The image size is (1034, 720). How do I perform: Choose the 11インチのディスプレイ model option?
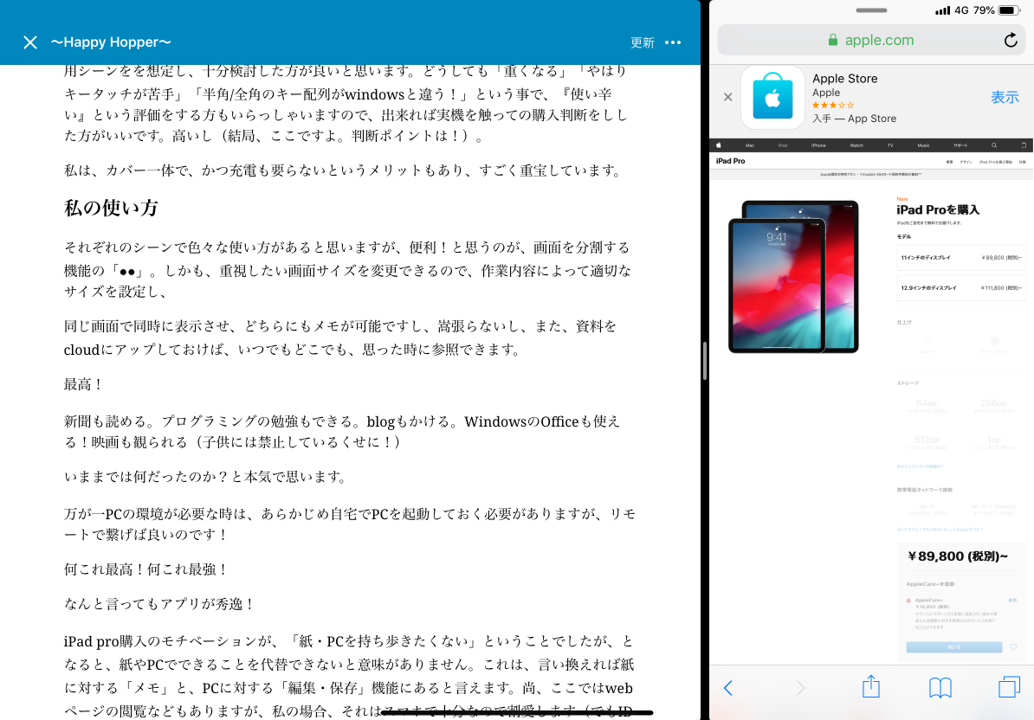(960, 257)
